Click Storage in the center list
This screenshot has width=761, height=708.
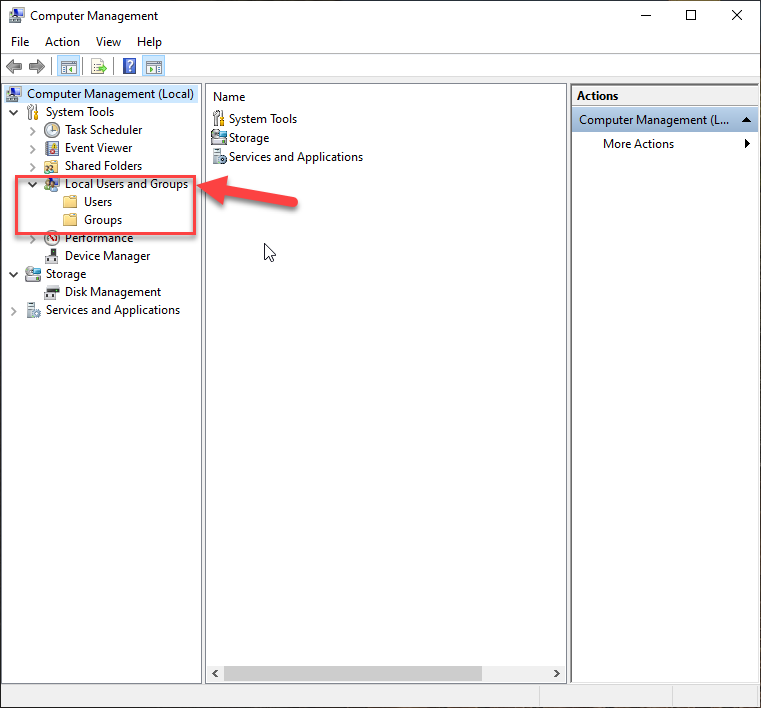[248, 138]
